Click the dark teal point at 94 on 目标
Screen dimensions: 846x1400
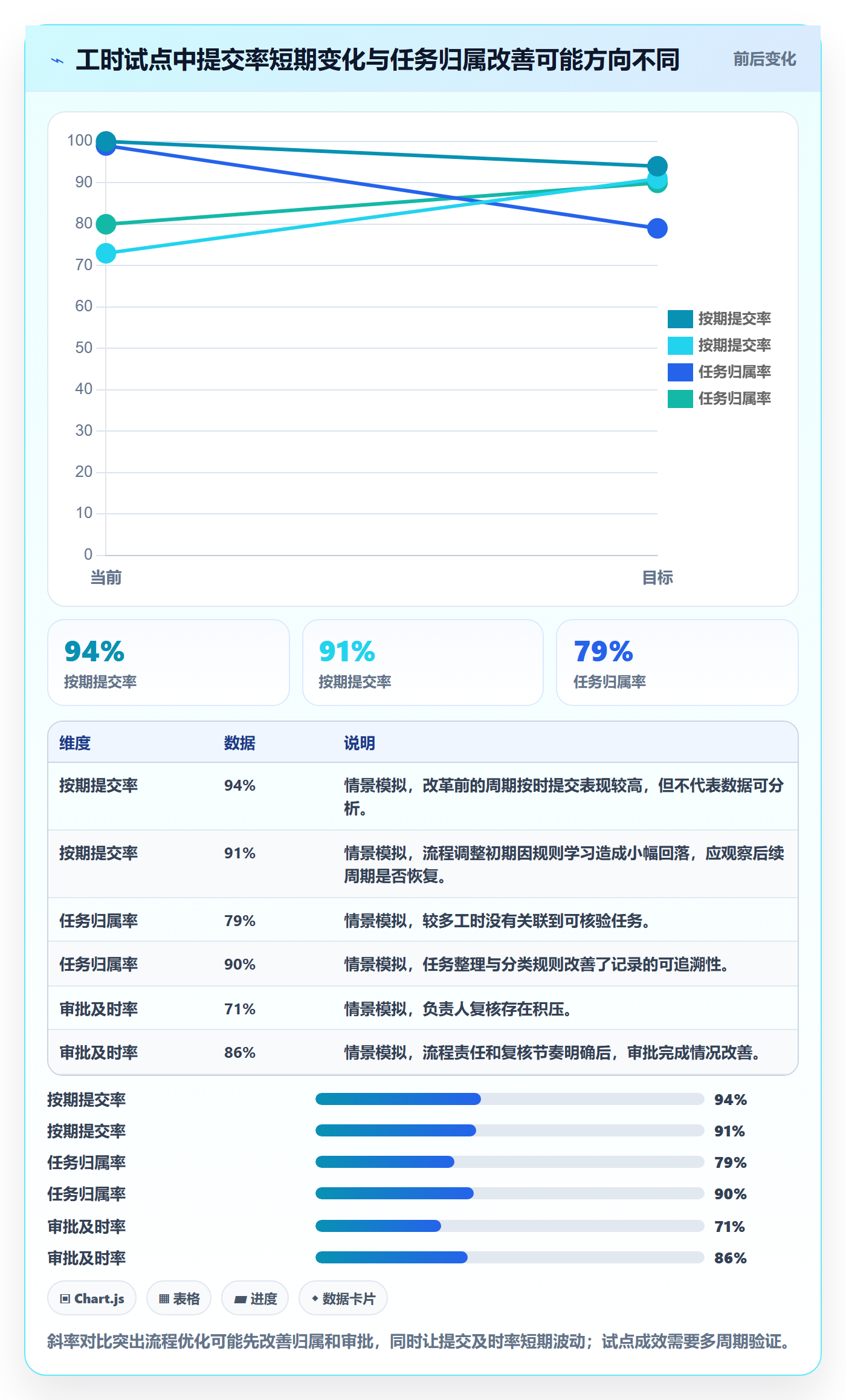point(657,166)
